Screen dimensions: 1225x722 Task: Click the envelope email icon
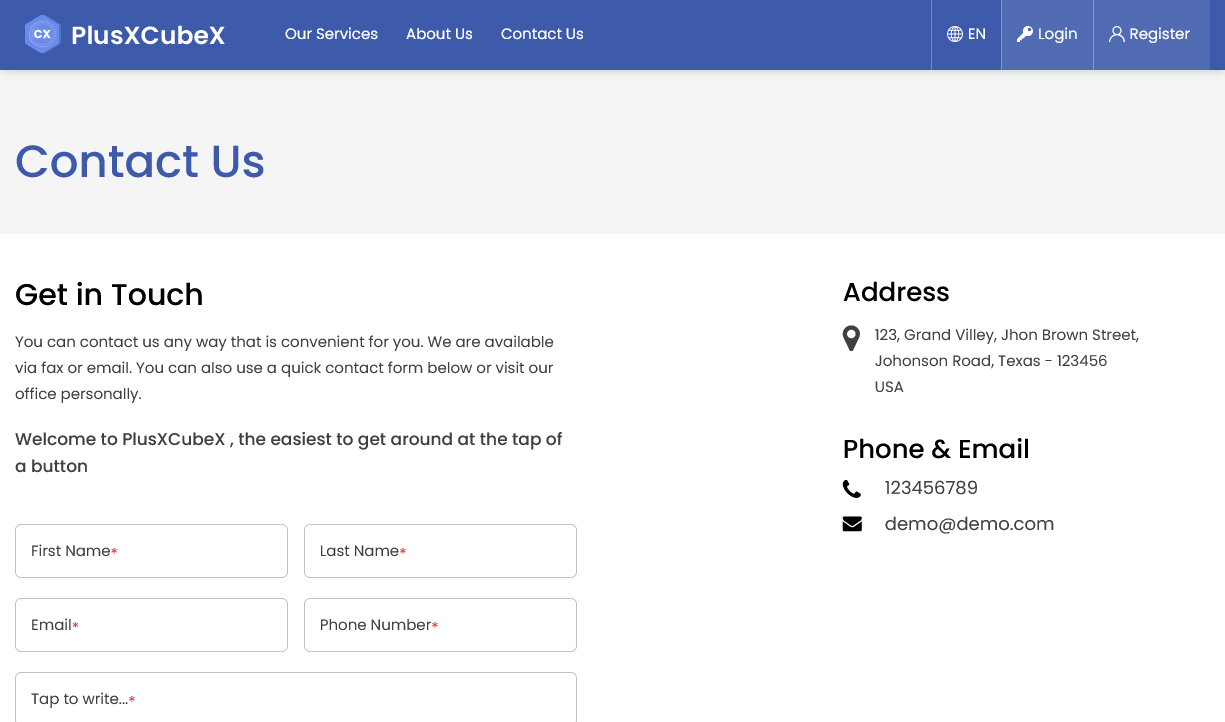pyautogui.click(x=852, y=524)
